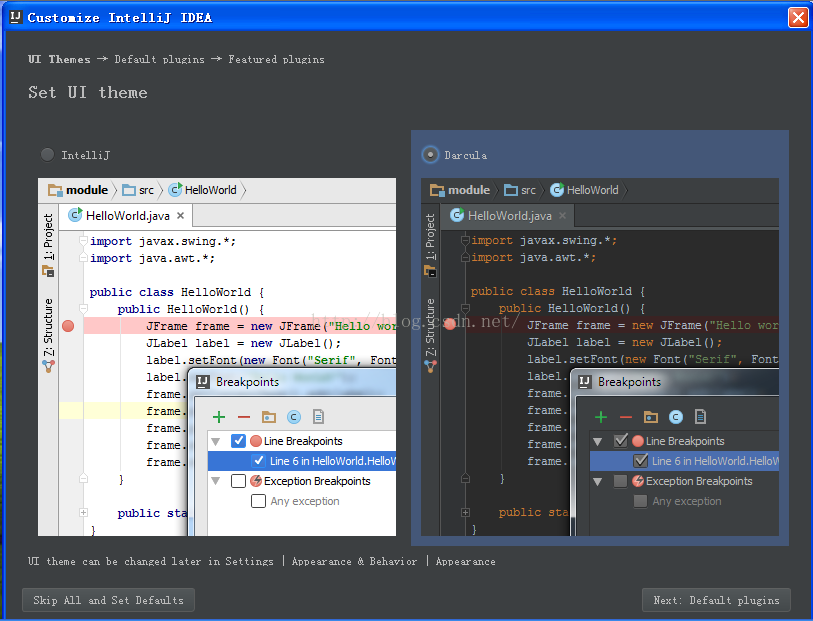Collapse Line Breakpoints node in Darcula preview
The width and height of the screenshot is (813, 621).
pyautogui.click(x=598, y=442)
